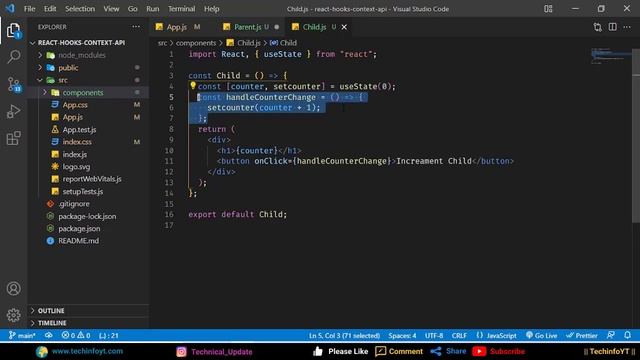
Task: Click Ln 5, Col 3 cursor position indicator
Action: point(344,336)
